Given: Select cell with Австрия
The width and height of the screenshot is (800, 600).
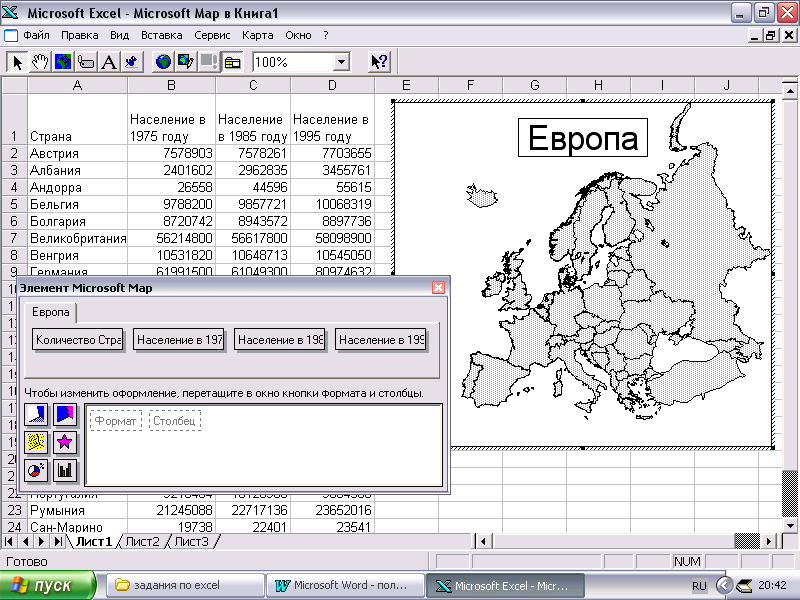Looking at the screenshot, I should click(x=77, y=153).
